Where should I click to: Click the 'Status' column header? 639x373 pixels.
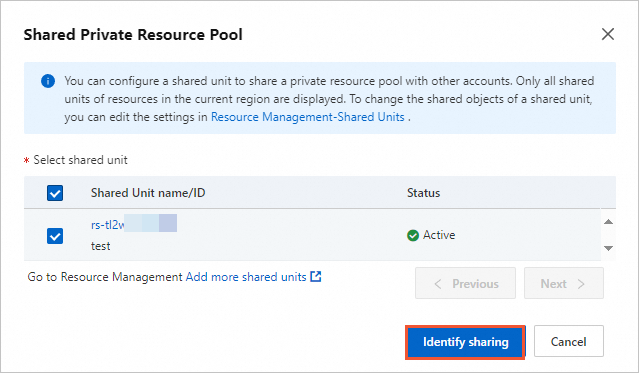tap(423, 192)
